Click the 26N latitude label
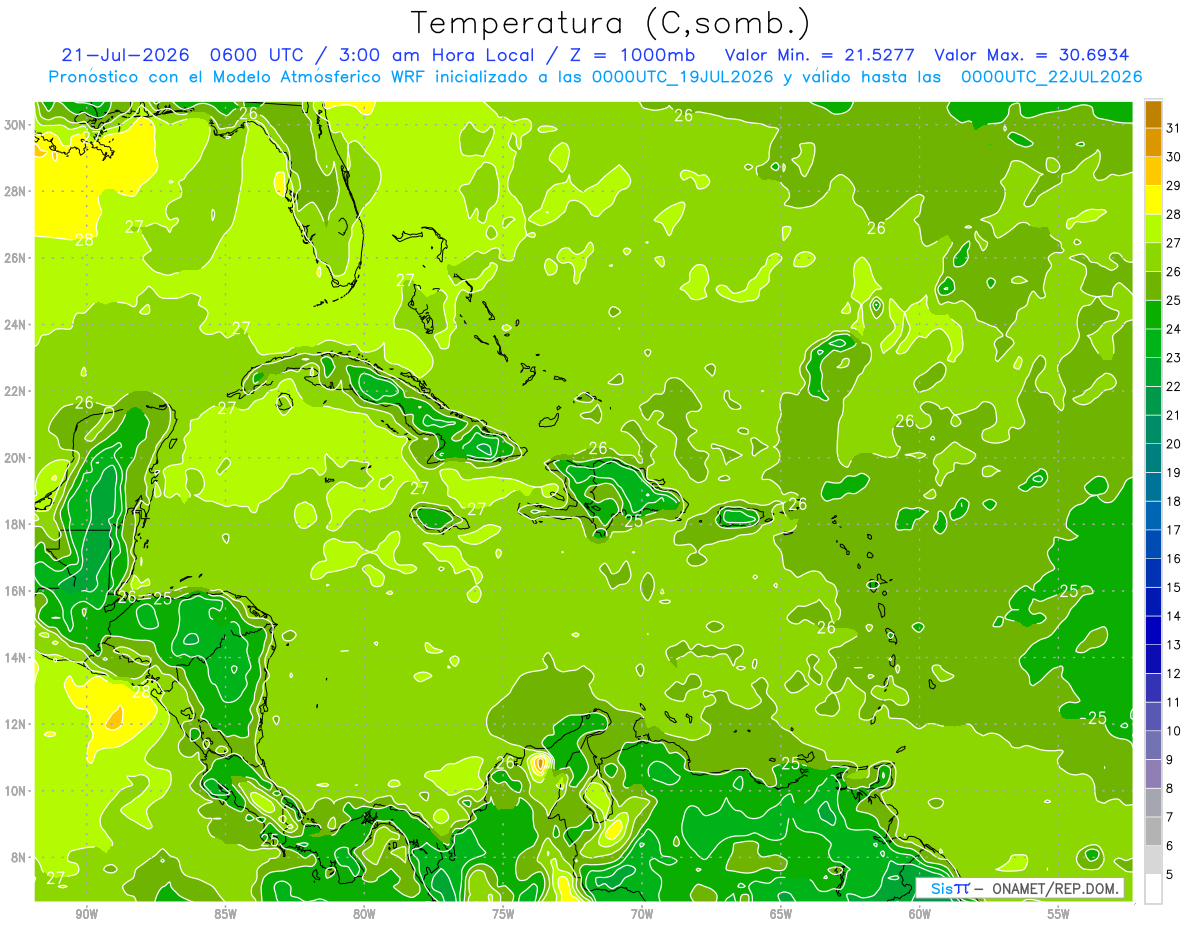This screenshot has height=927, width=1200. tap(16, 258)
